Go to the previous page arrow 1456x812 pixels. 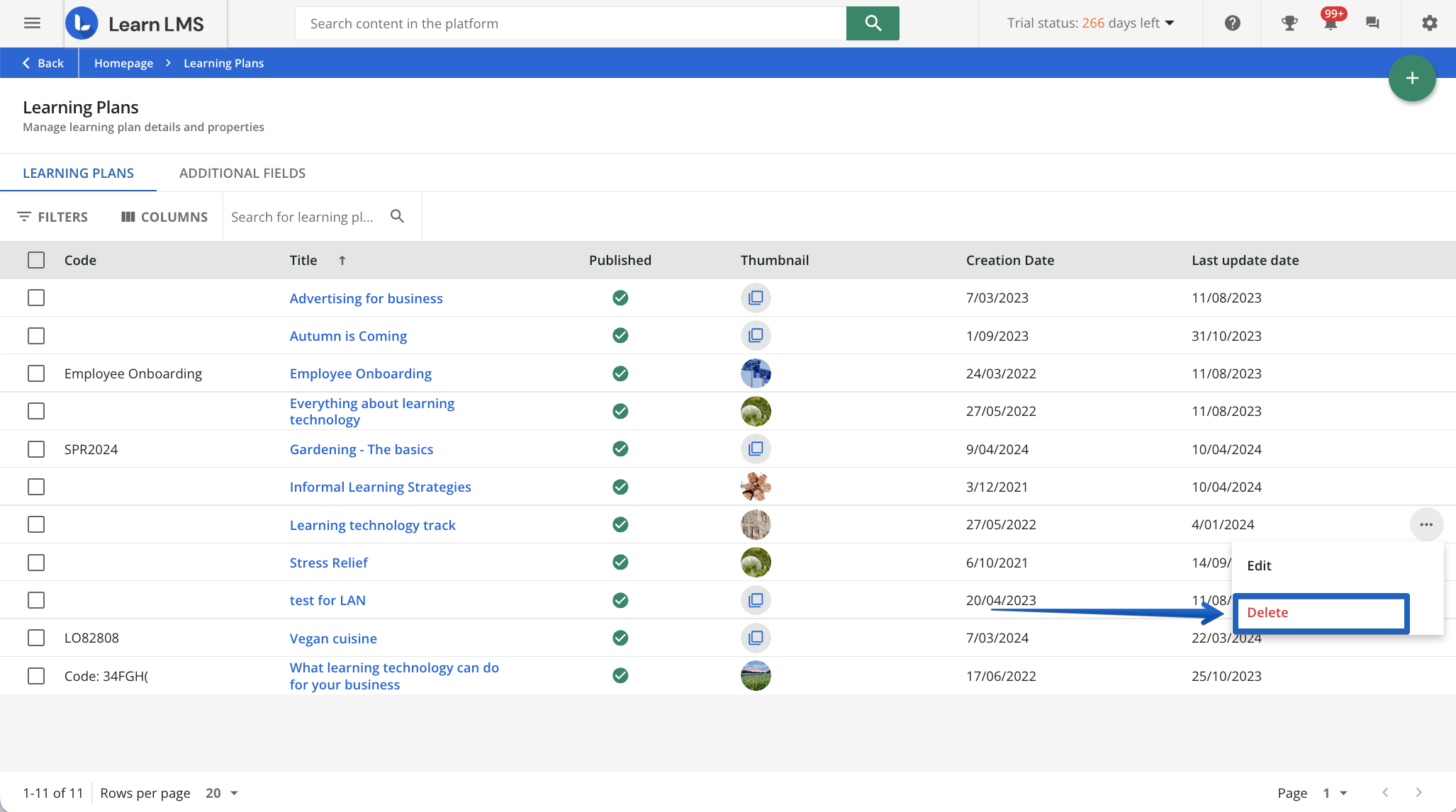point(1385,792)
